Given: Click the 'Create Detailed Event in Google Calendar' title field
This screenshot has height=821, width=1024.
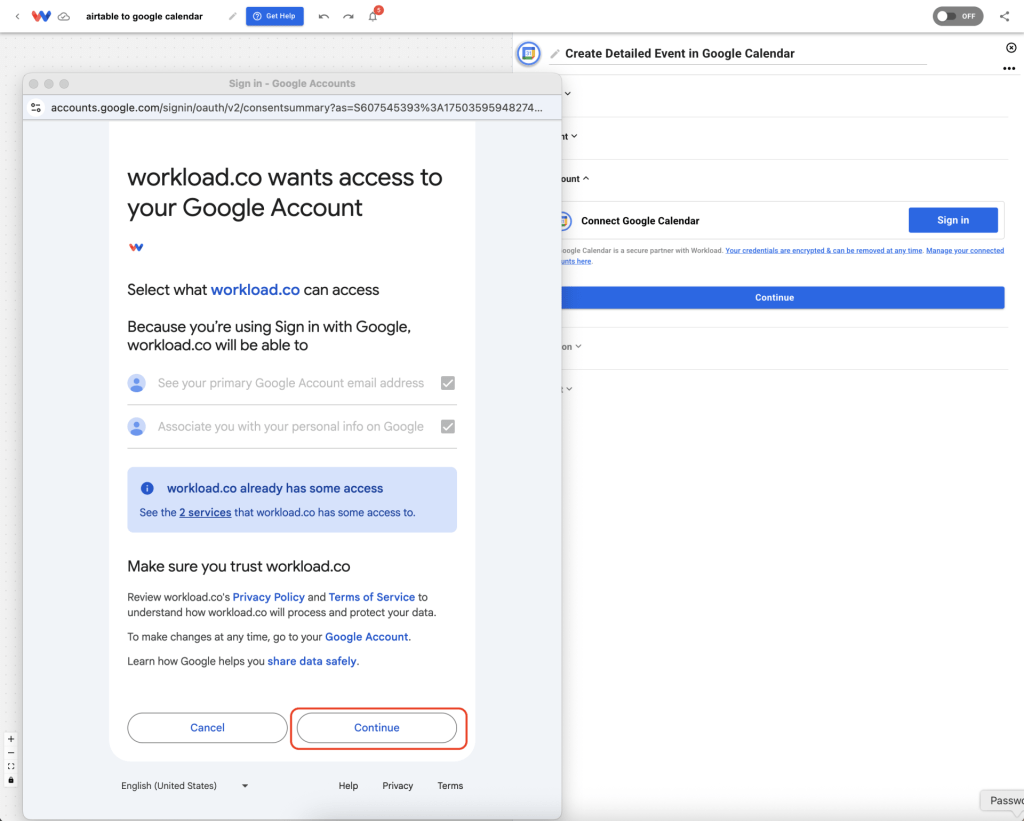Looking at the screenshot, I should click(737, 54).
